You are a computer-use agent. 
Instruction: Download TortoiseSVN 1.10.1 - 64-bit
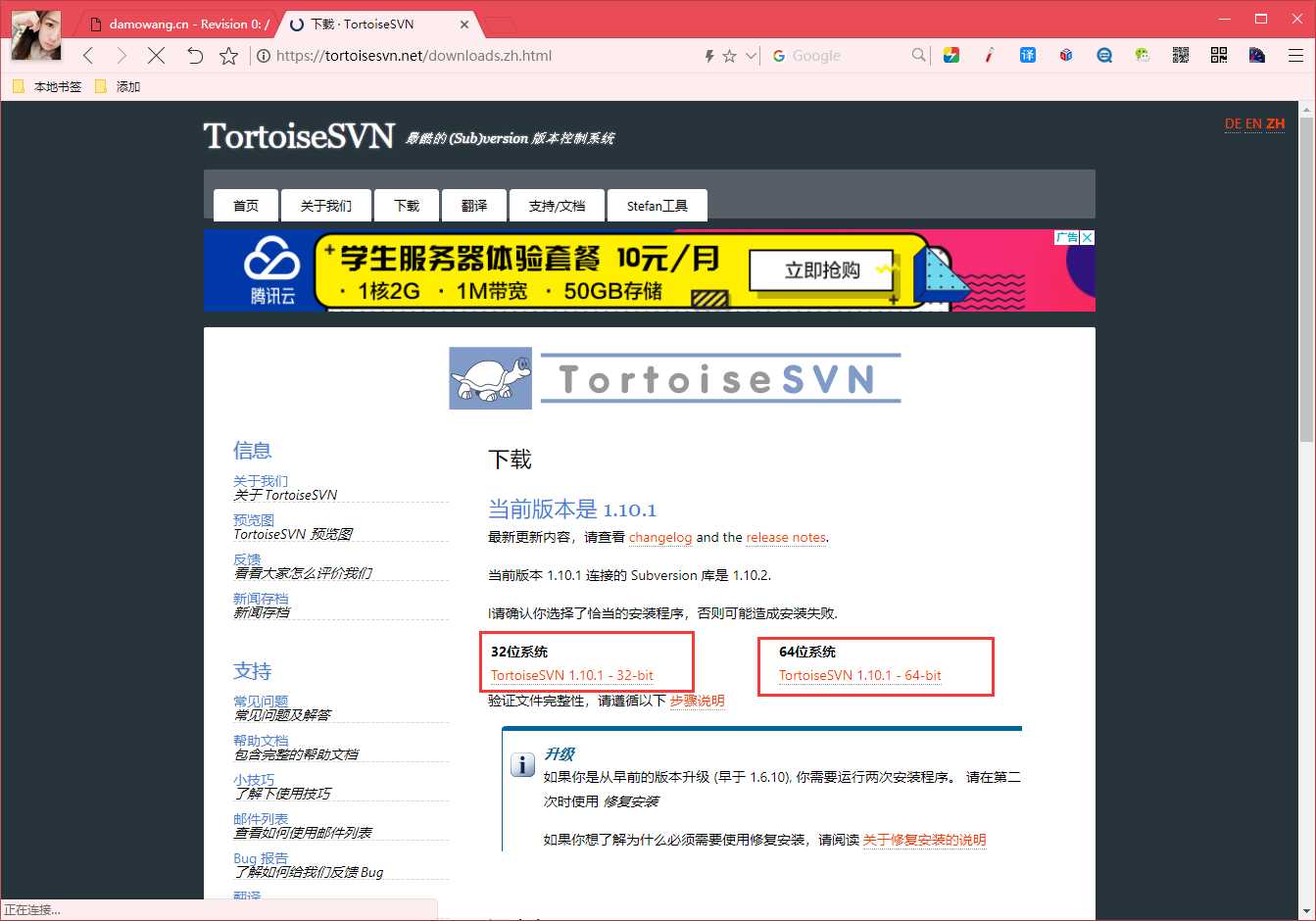click(x=859, y=675)
